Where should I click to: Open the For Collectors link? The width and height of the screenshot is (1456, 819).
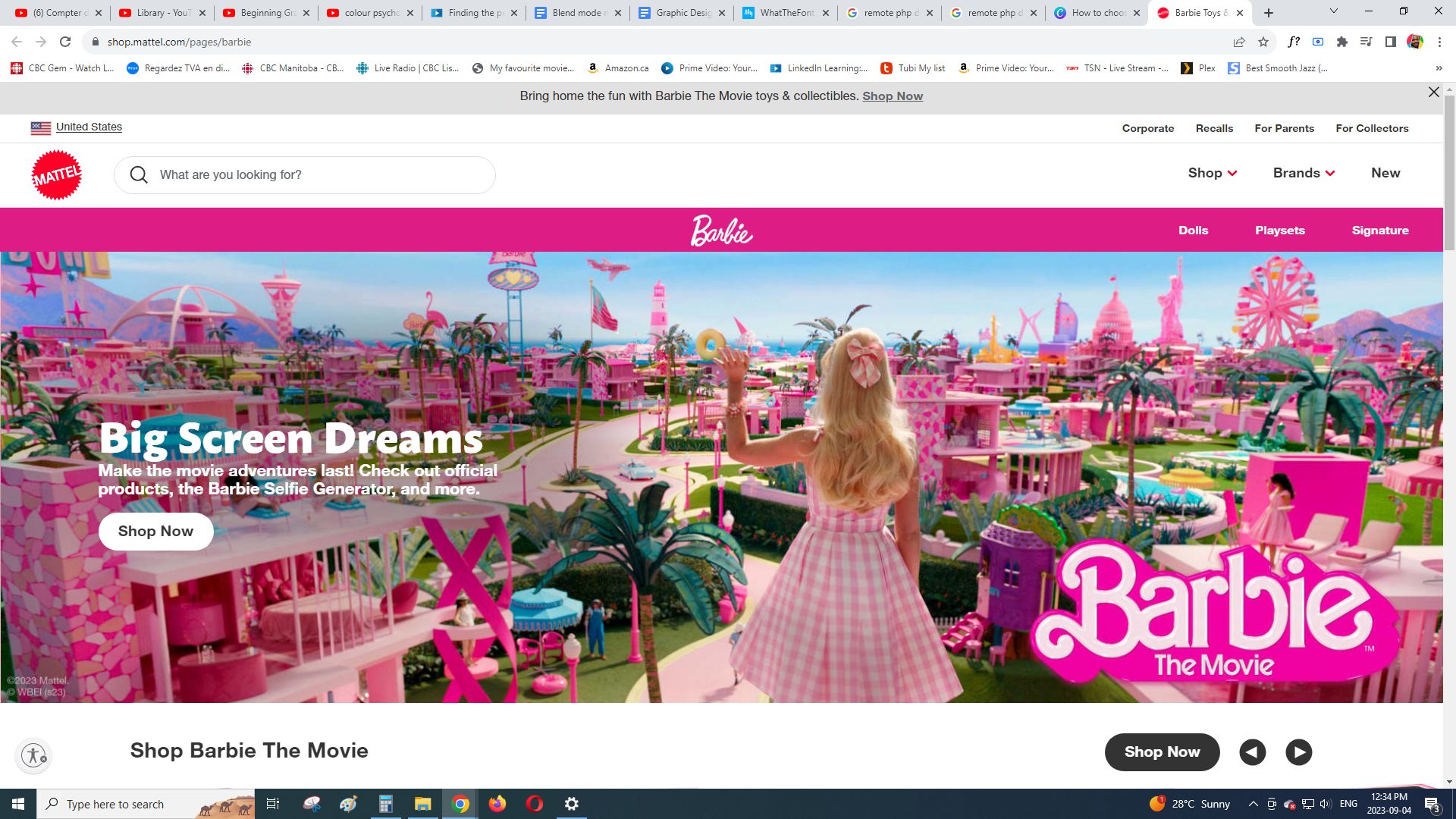[1372, 128]
